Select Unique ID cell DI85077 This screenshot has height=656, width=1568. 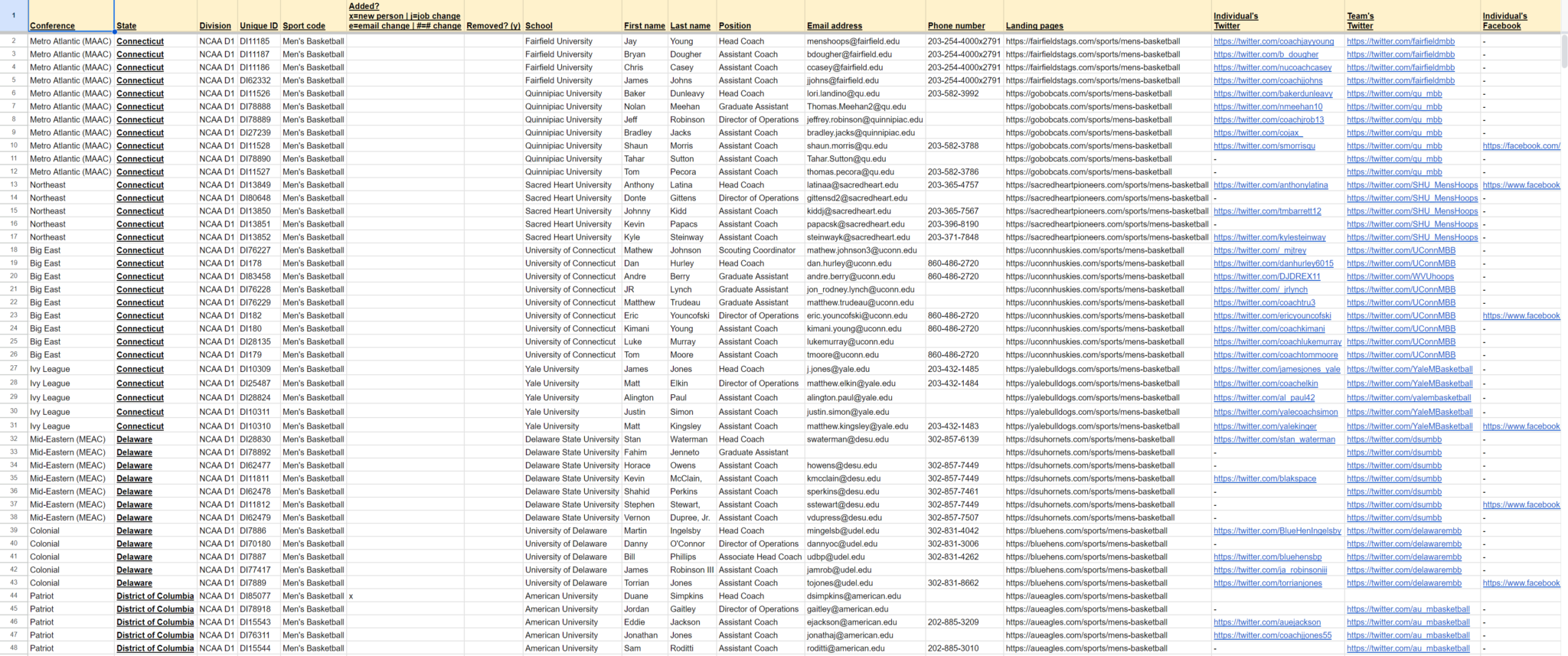click(x=259, y=596)
